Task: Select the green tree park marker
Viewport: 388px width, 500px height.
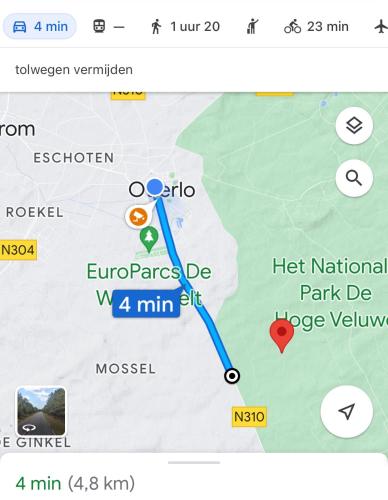Action: click(x=149, y=239)
